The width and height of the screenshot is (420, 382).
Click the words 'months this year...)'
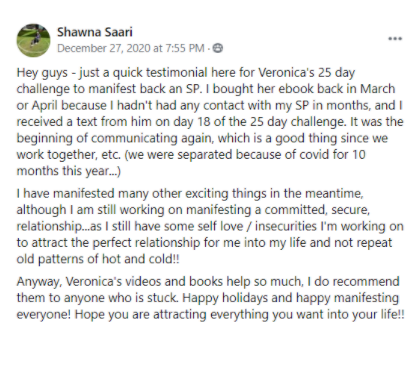(x=69, y=171)
